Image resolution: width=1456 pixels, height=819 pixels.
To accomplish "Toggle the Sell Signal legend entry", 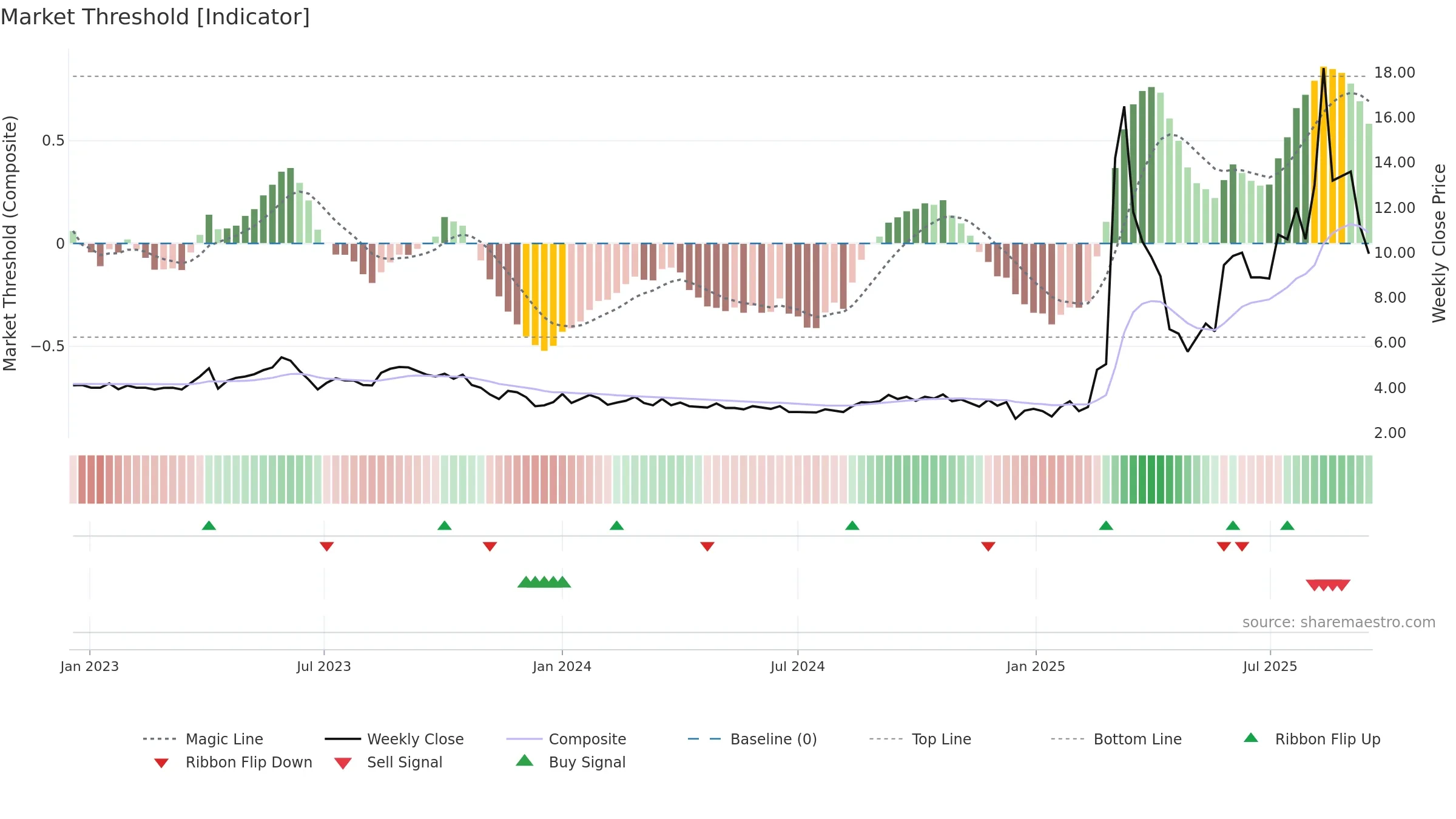I will pos(388,762).
